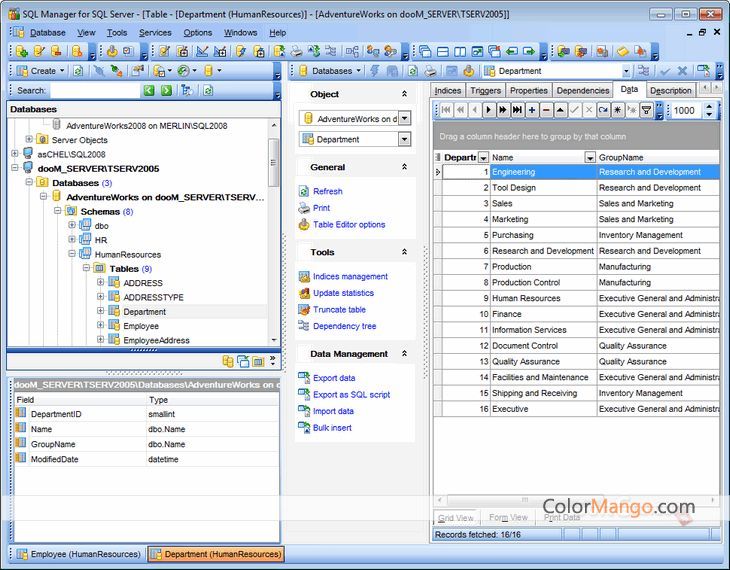This screenshot has height=570, width=730.
Task: Open Department dropdown in Object panel
Action: coord(405,139)
